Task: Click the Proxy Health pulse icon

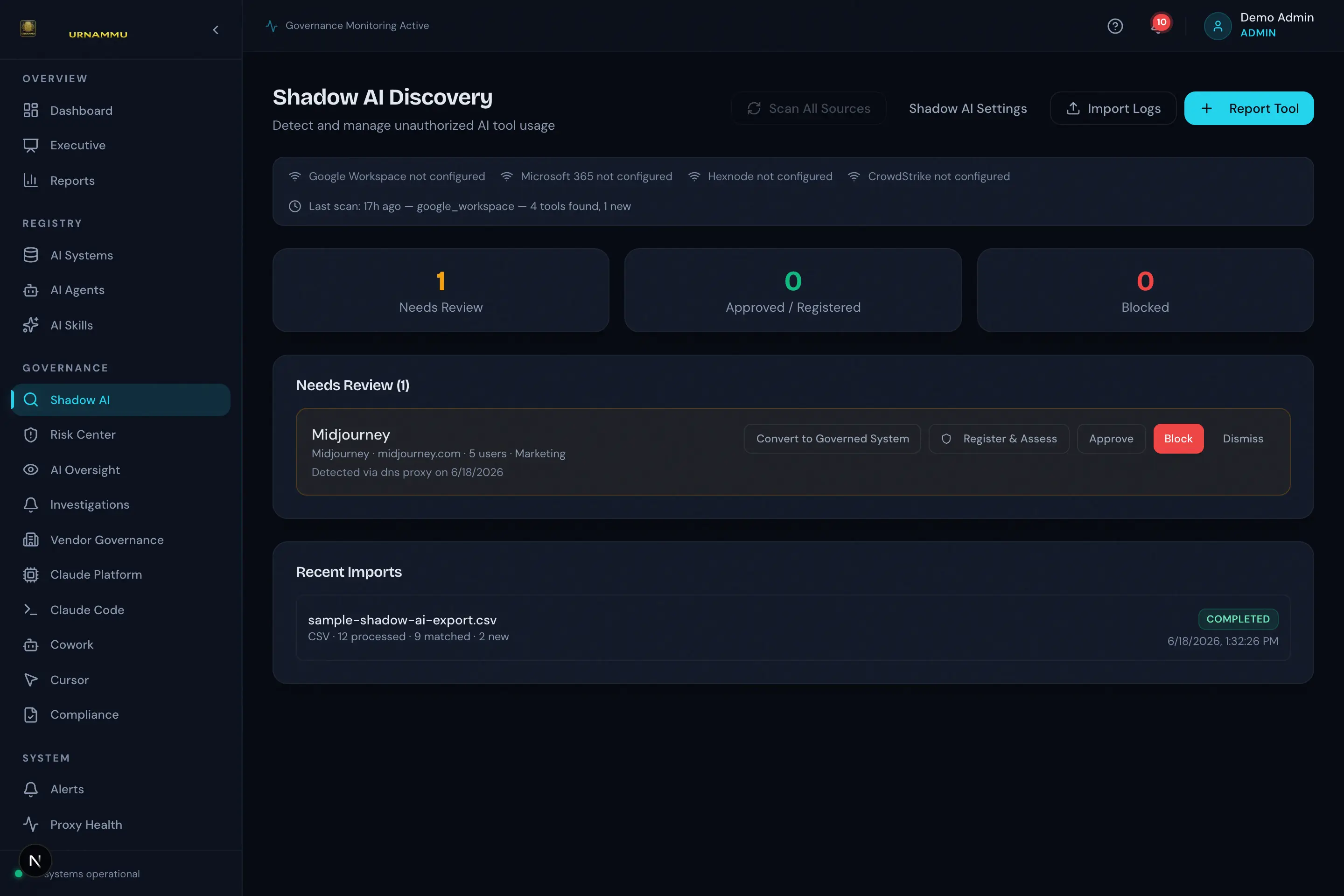Action: [x=31, y=825]
